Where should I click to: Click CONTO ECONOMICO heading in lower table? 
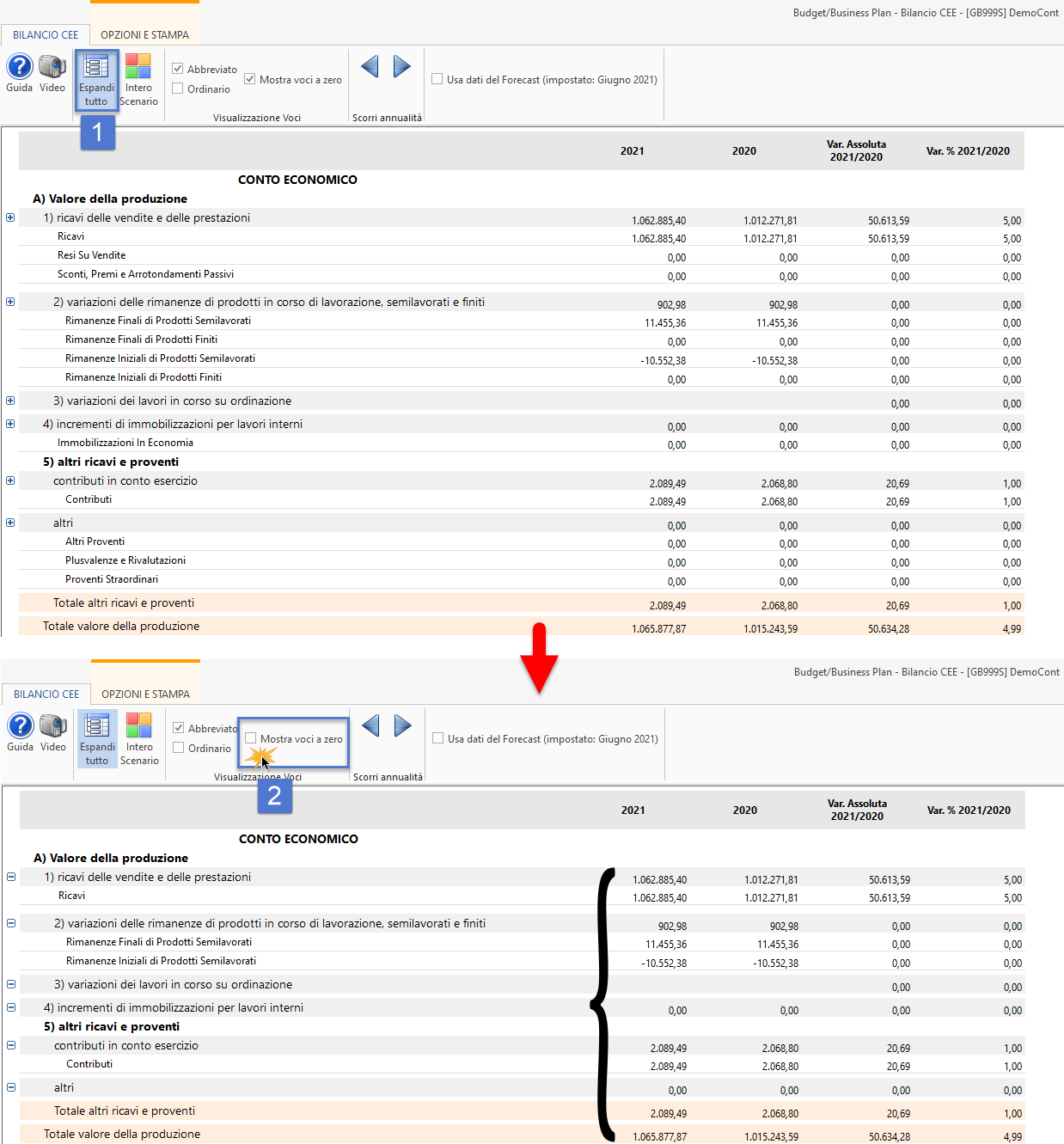[x=298, y=839]
